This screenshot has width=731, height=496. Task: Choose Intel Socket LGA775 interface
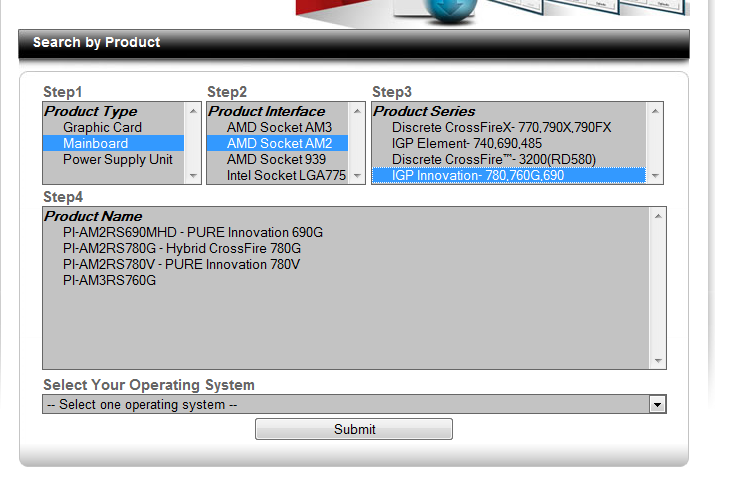tap(278, 175)
